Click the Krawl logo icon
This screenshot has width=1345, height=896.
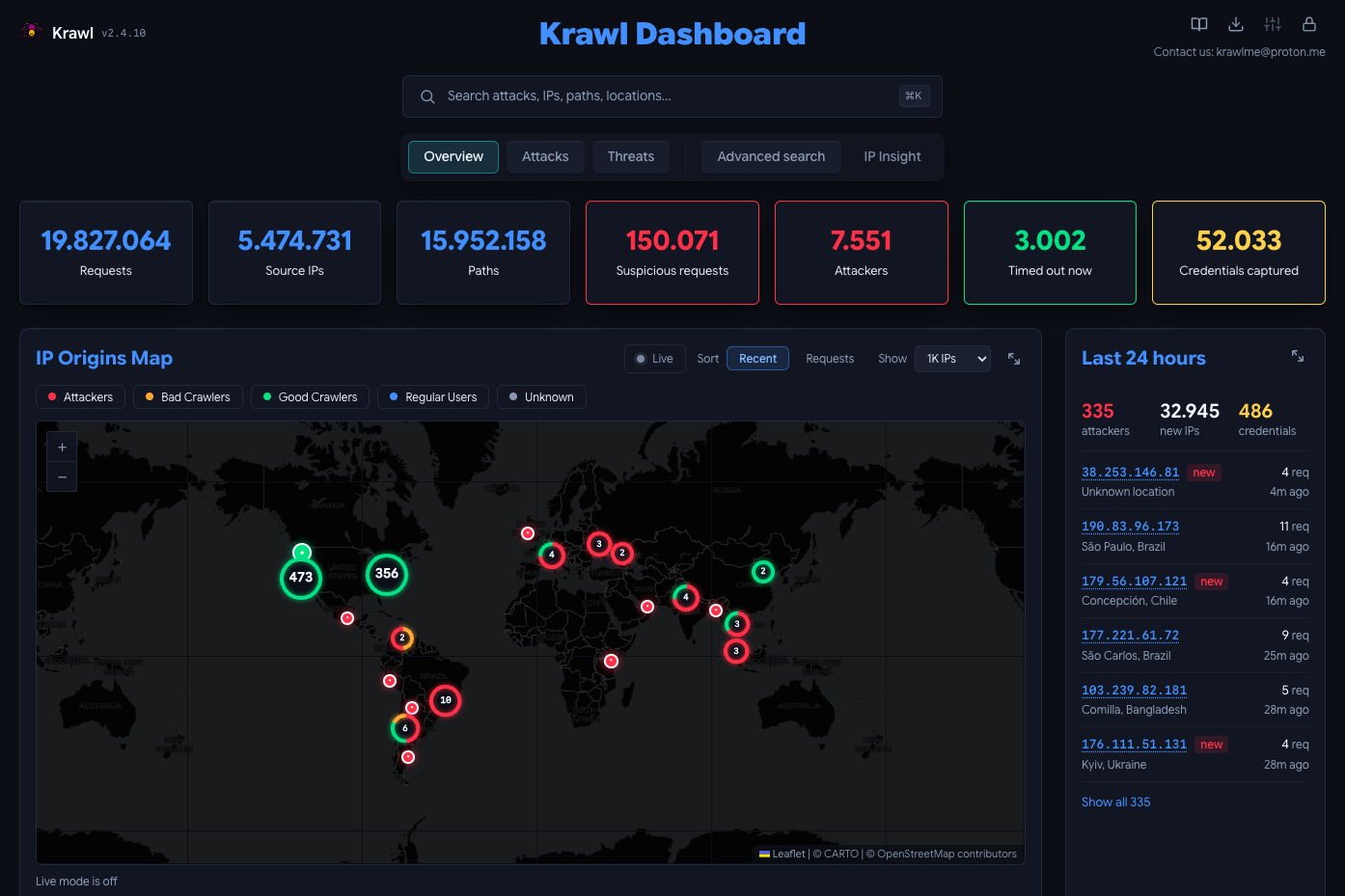point(32,32)
